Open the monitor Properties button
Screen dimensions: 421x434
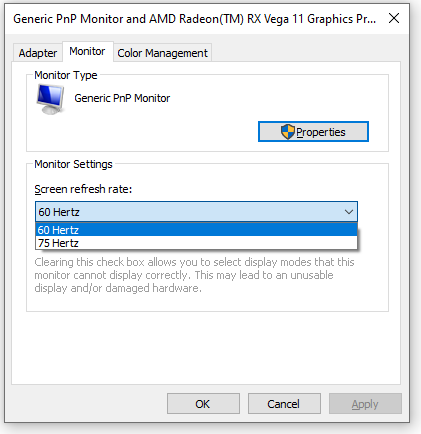tap(313, 132)
